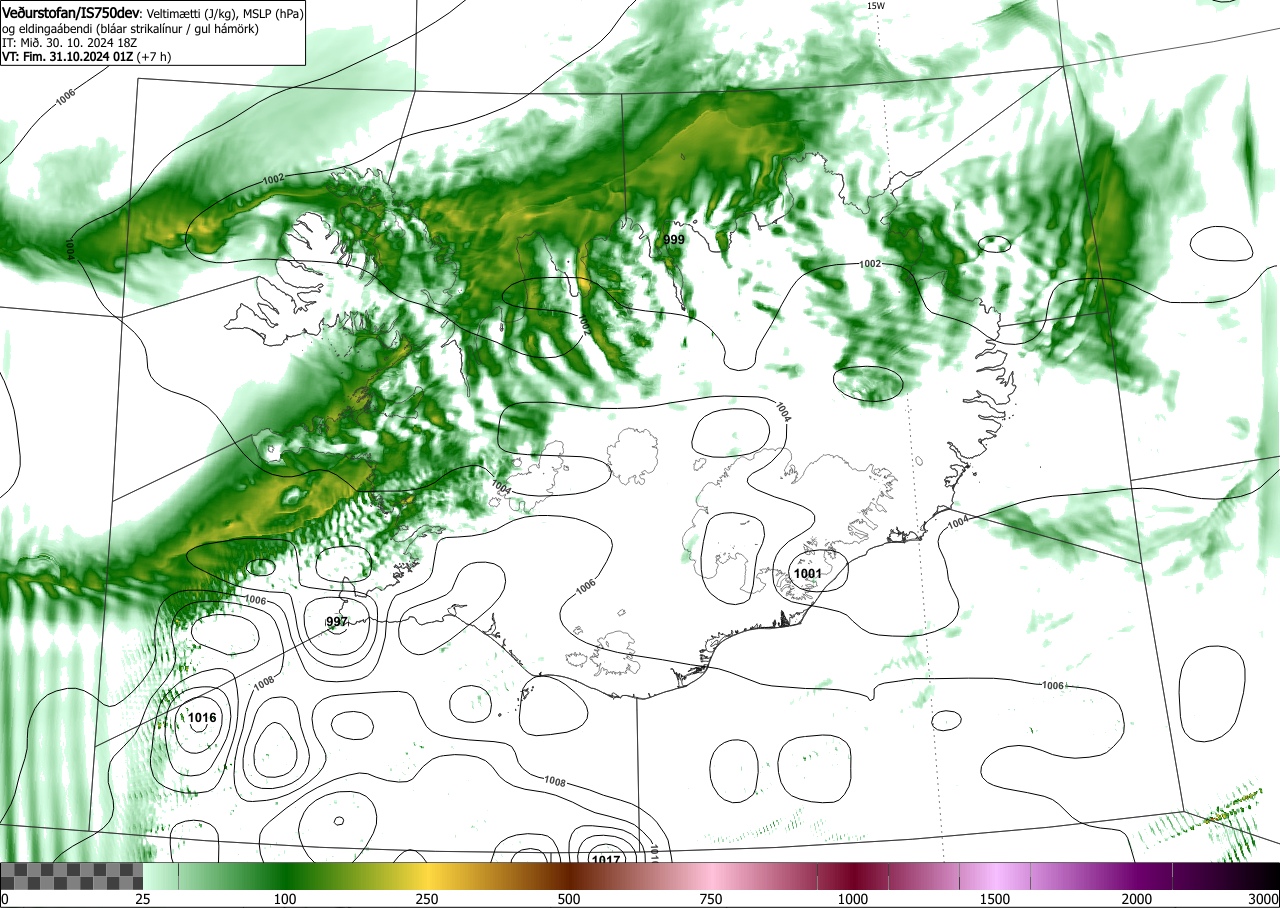
Task: Click the "750" tick on the color scale
Action: click(711, 899)
